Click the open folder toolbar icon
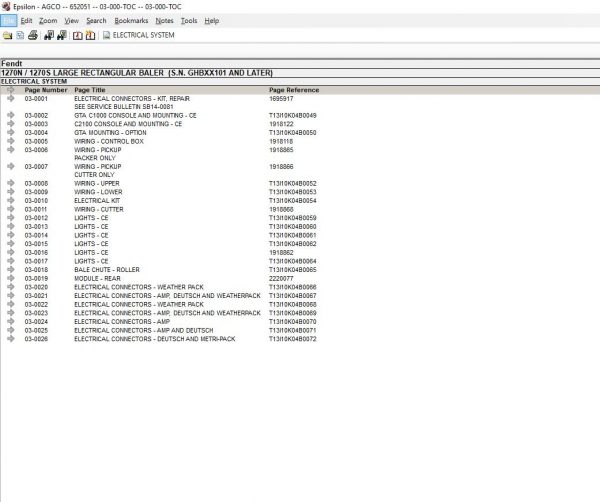This screenshot has height=502, width=600. tap(7, 36)
